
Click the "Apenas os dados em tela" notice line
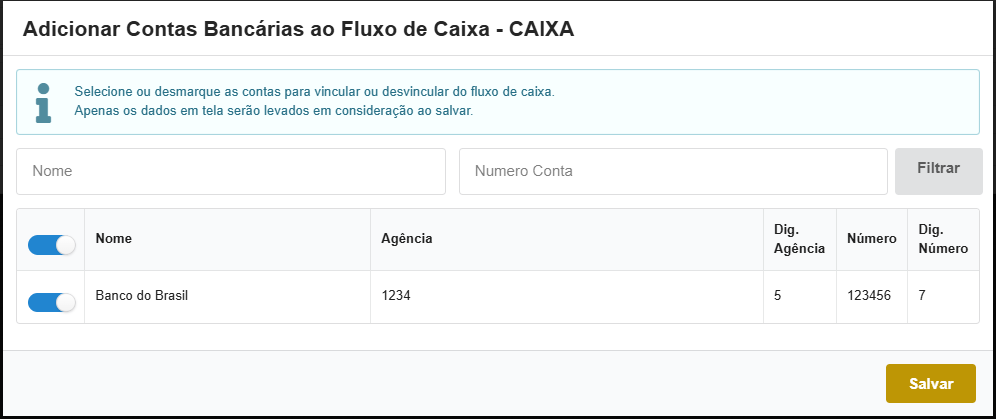pyautogui.click(x=273, y=111)
